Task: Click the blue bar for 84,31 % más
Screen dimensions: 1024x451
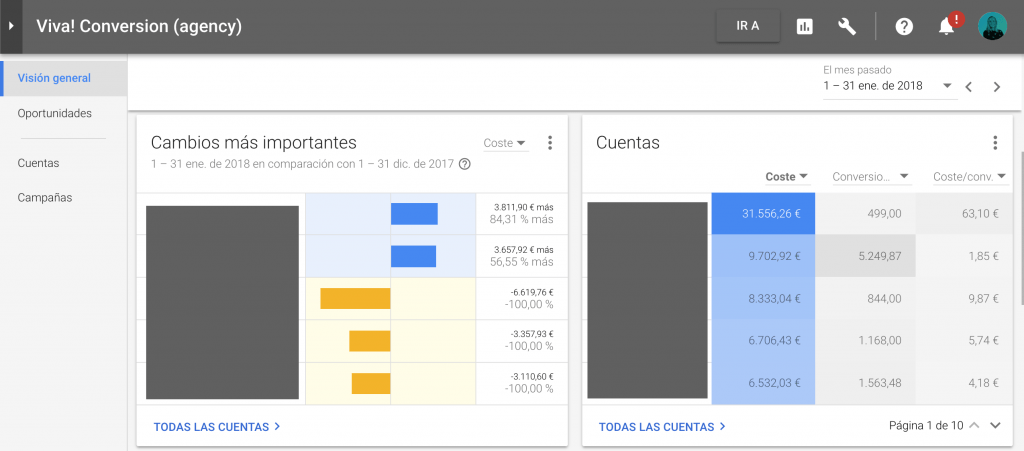Action: pyautogui.click(x=414, y=214)
